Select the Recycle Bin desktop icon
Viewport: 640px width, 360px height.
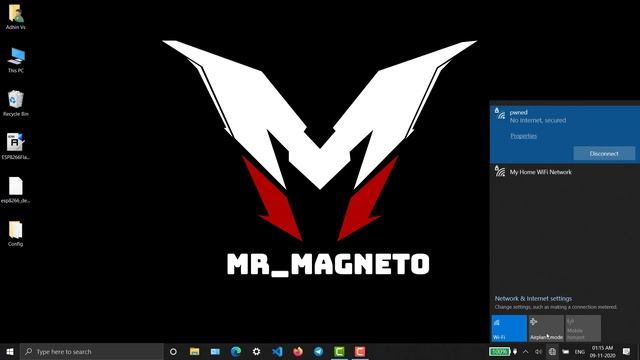pos(16,104)
